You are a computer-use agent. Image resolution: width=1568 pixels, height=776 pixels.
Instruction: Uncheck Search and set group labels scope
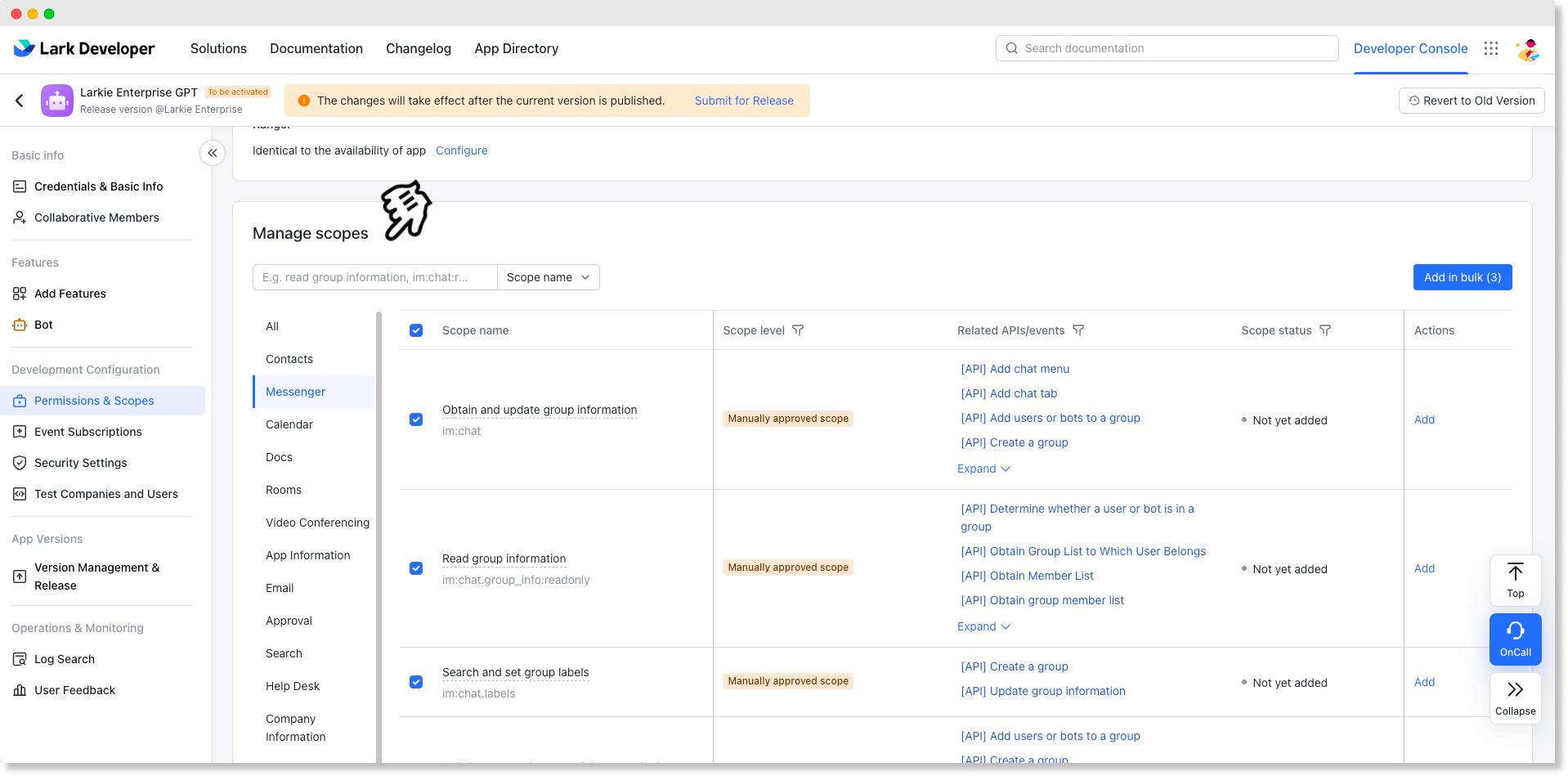pyautogui.click(x=416, y=682)
